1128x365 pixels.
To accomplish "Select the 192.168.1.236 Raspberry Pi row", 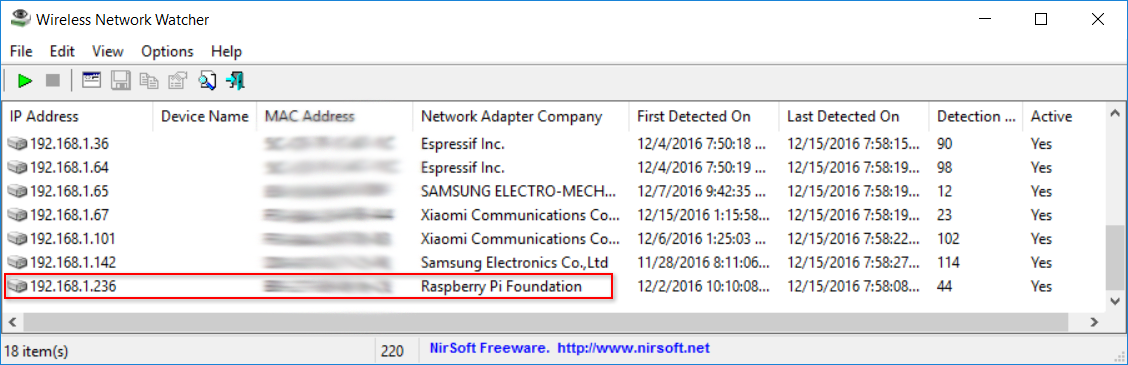I will point(554,286).
